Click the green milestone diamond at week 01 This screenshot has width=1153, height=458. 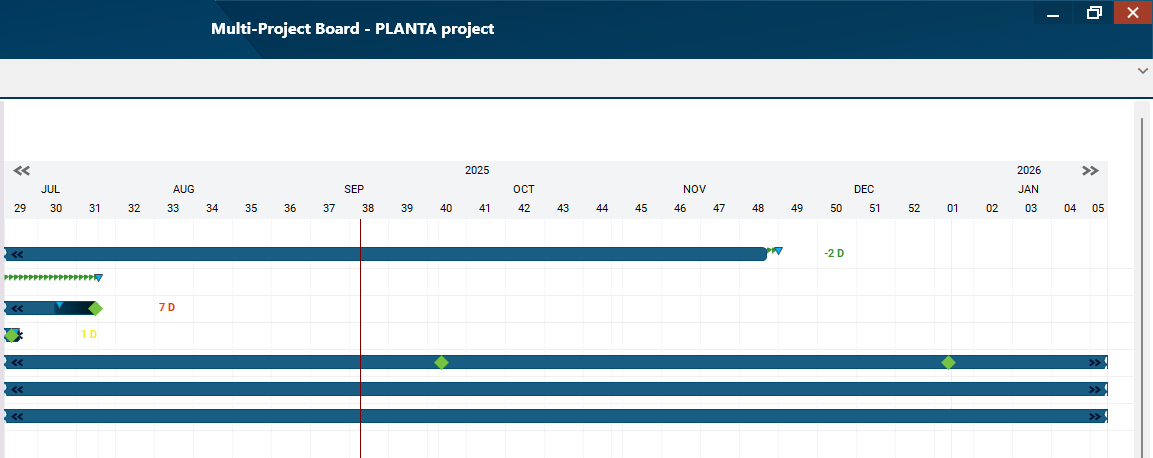click(948, 362)
